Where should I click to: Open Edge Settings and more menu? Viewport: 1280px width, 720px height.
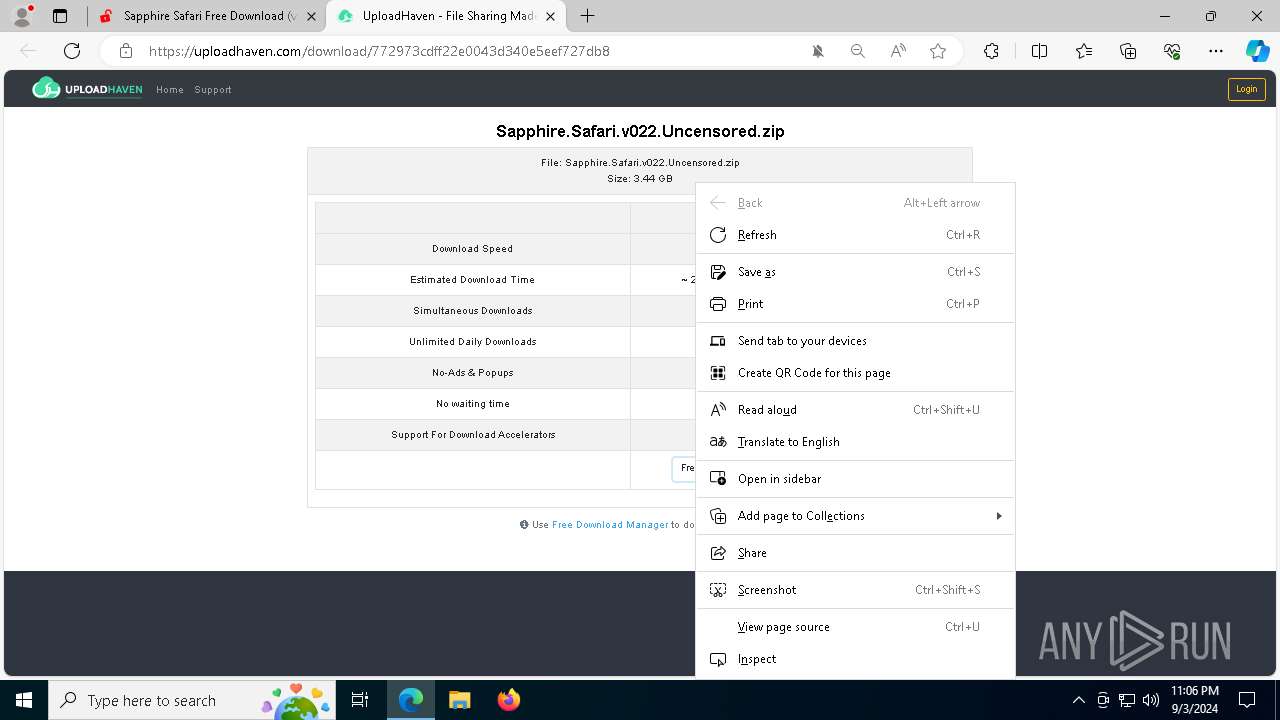[x=1216, y=51]
